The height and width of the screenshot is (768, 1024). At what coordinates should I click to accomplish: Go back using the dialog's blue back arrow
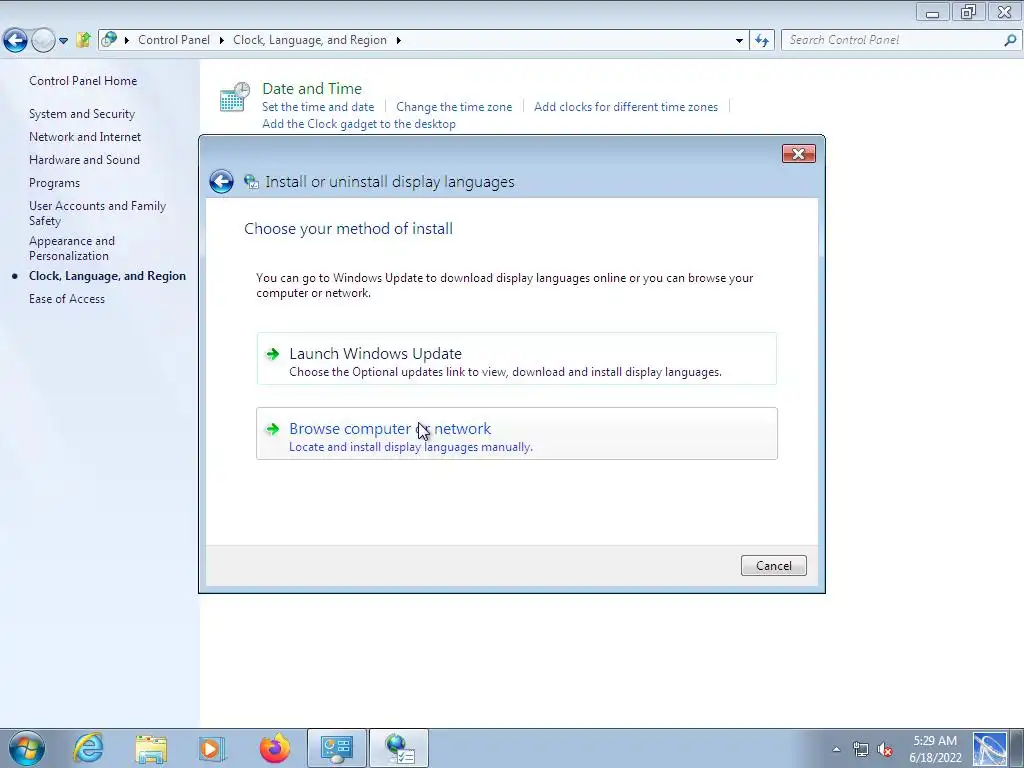click(x=221, y=182)
